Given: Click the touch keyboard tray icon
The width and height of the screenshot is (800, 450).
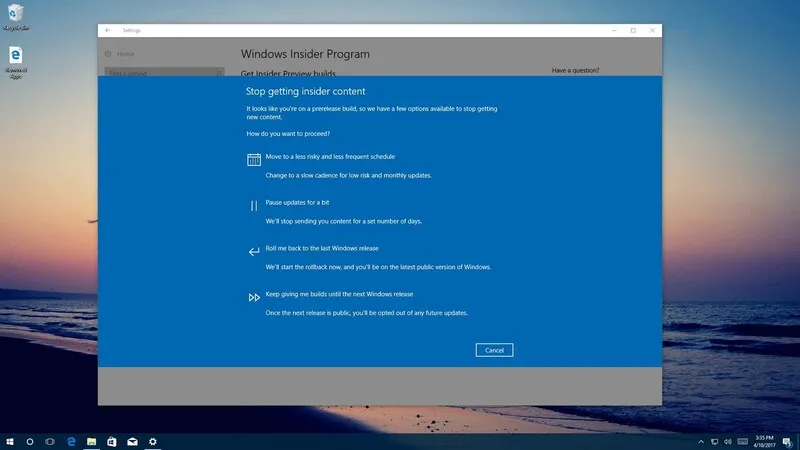Looking at the screenshot, I should (x=743, y=442).
